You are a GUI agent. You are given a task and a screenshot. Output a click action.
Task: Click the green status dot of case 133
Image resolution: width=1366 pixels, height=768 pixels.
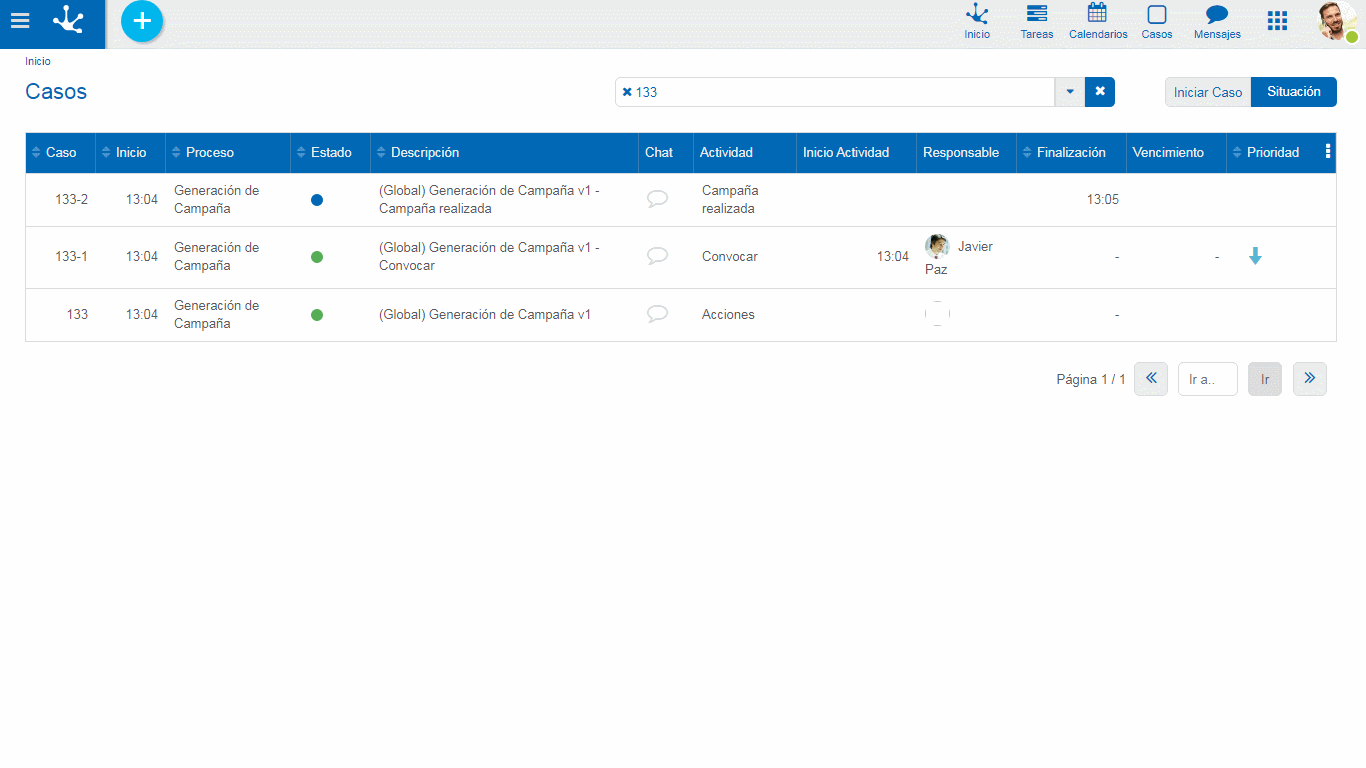(317, 315)
